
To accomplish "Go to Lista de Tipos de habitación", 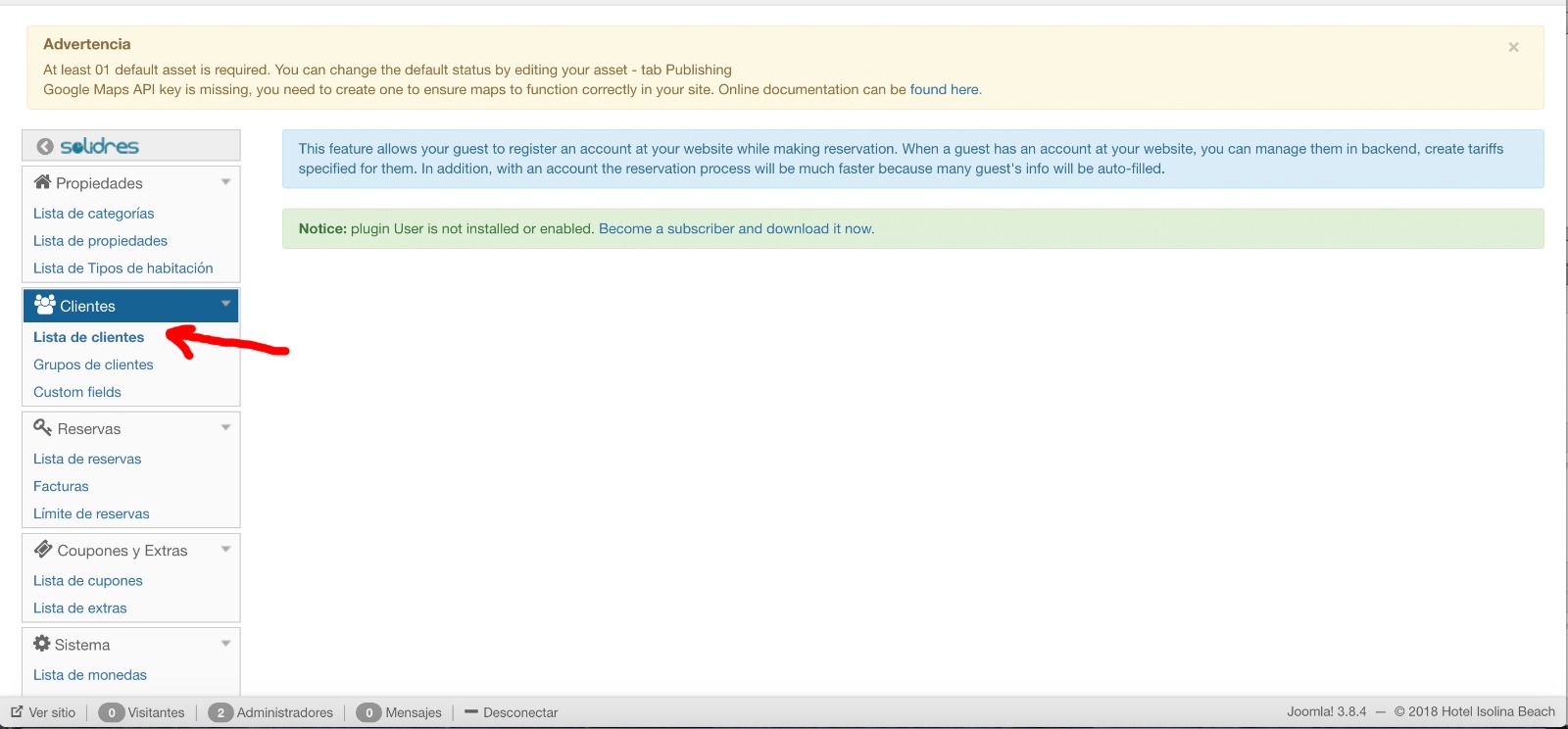I will point(122,268).
